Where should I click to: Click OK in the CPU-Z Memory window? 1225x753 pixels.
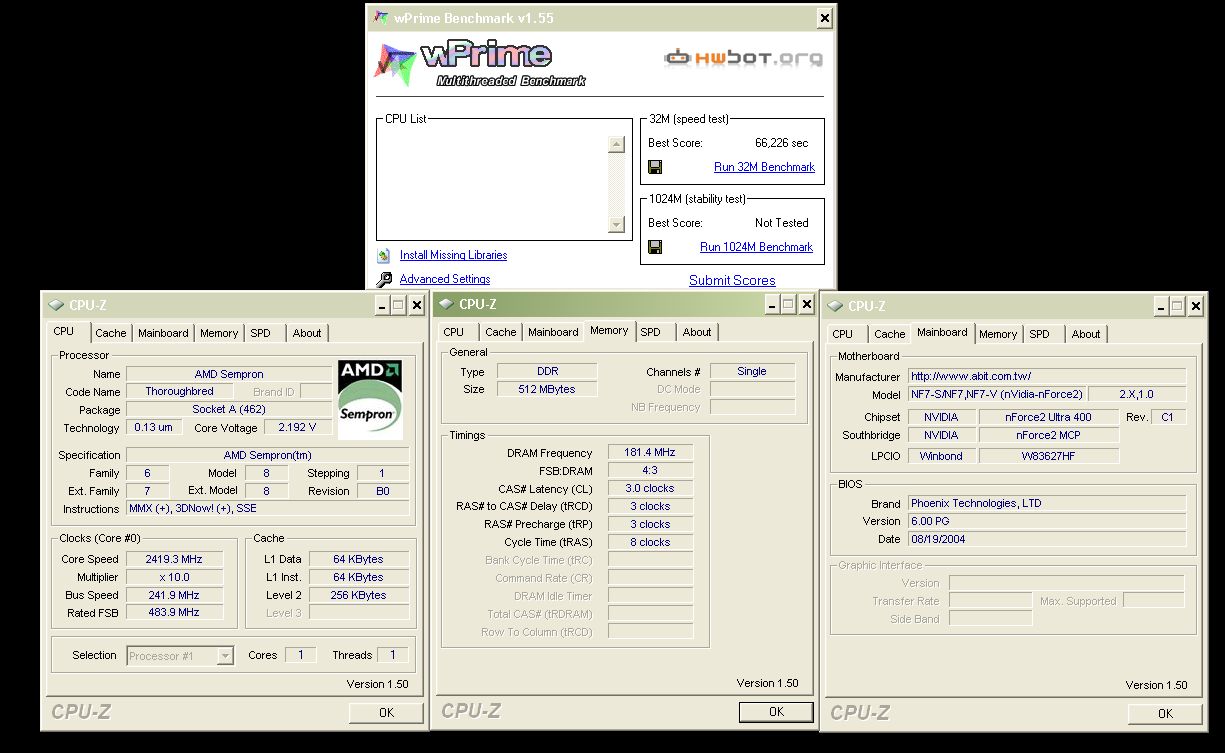tap(776, 712)
